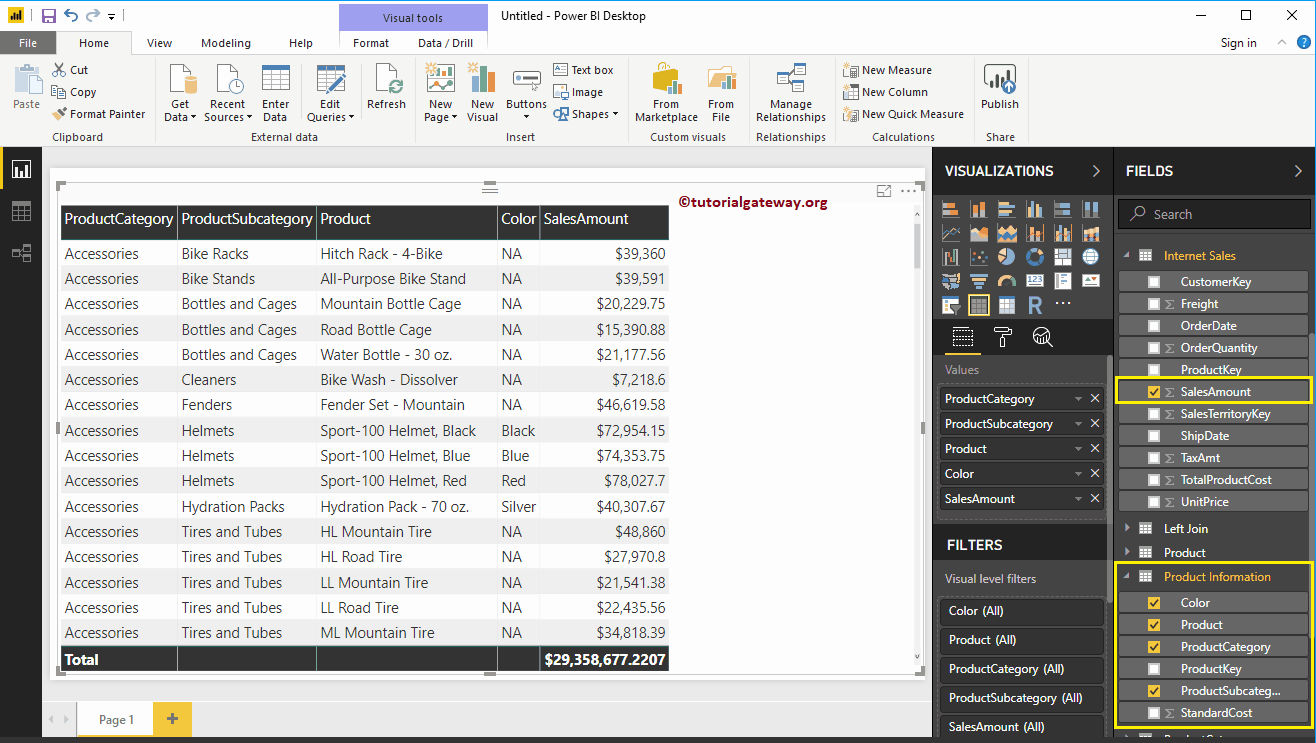Collapse the Internet Sales table in Fields
1316x743 pixels.
1126,255
